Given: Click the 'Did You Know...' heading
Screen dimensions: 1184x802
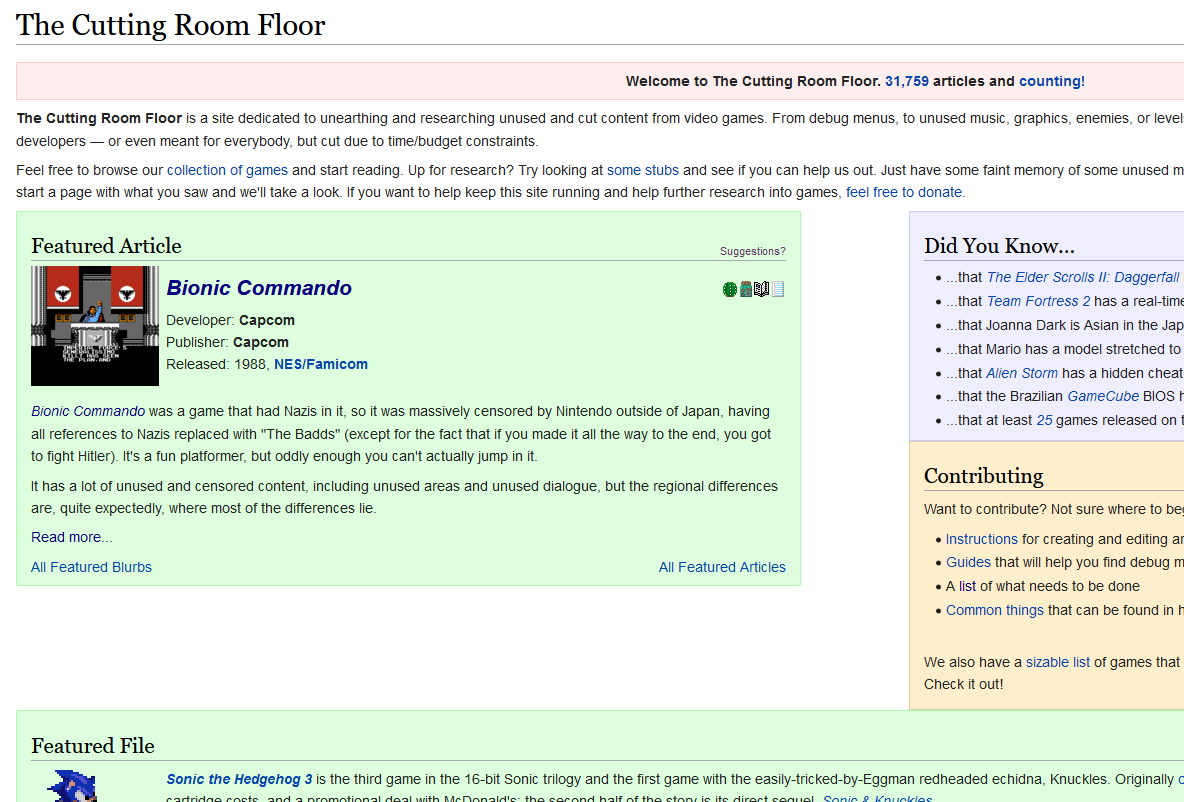Looking at the screenshot, I should [999, 245].
